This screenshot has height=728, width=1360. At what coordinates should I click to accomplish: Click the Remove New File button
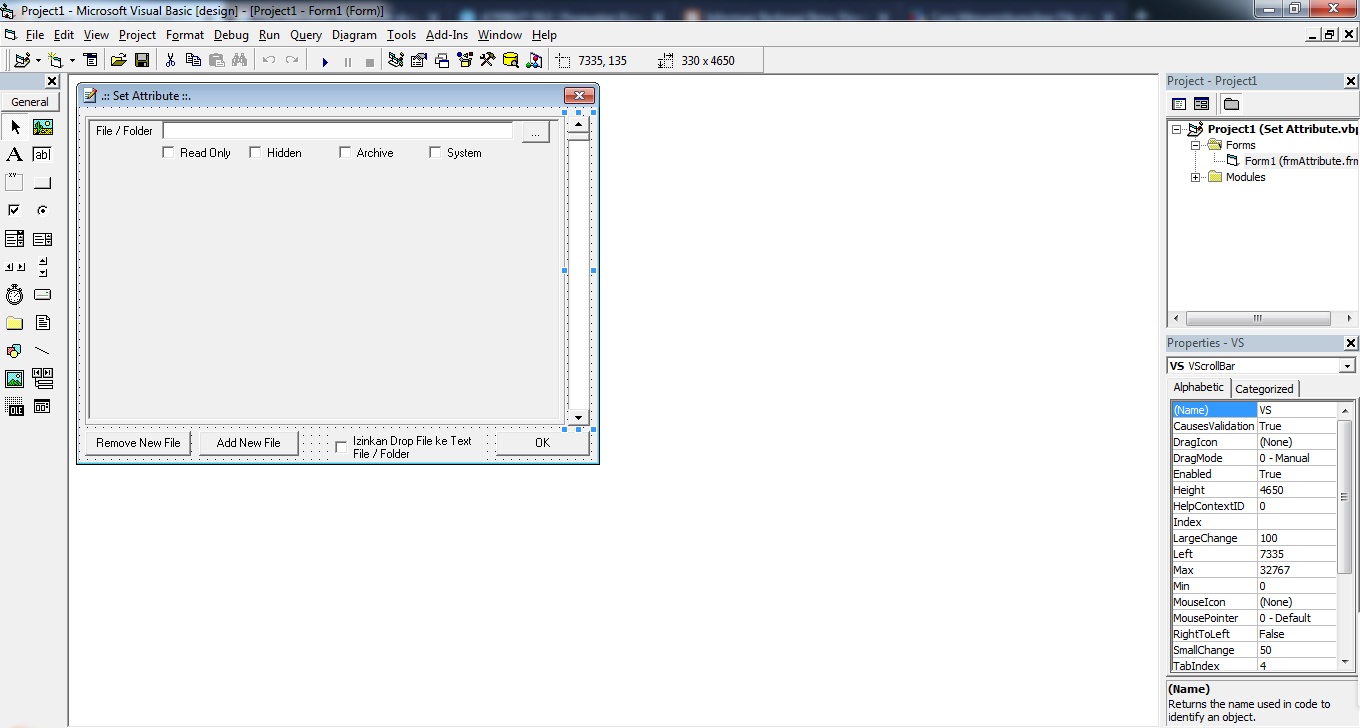tap(138, 443)
